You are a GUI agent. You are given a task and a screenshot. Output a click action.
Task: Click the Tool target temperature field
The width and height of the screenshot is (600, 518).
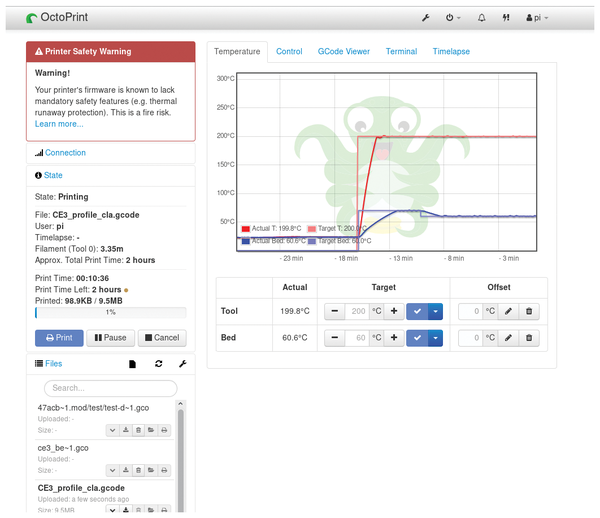(357, 311)
